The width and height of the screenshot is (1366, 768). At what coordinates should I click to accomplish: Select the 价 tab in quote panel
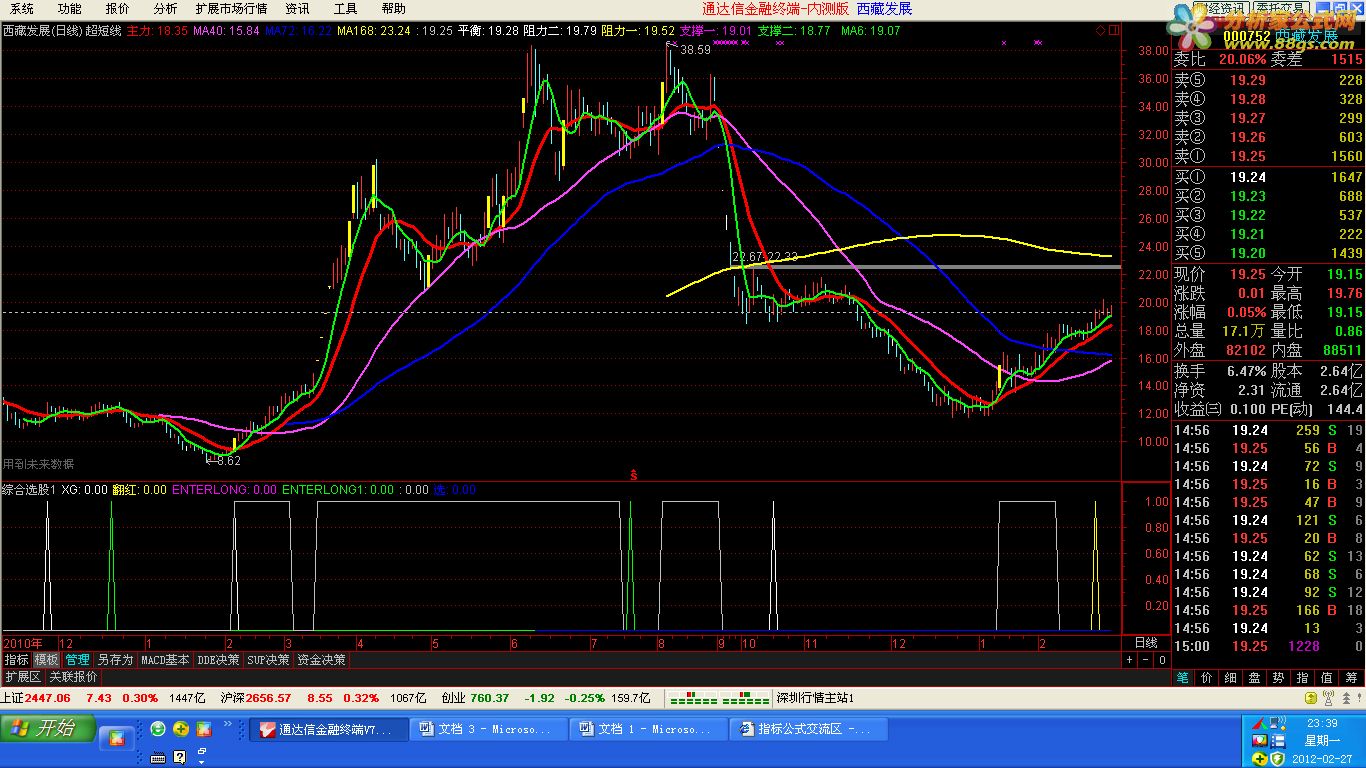(1206, 678)
